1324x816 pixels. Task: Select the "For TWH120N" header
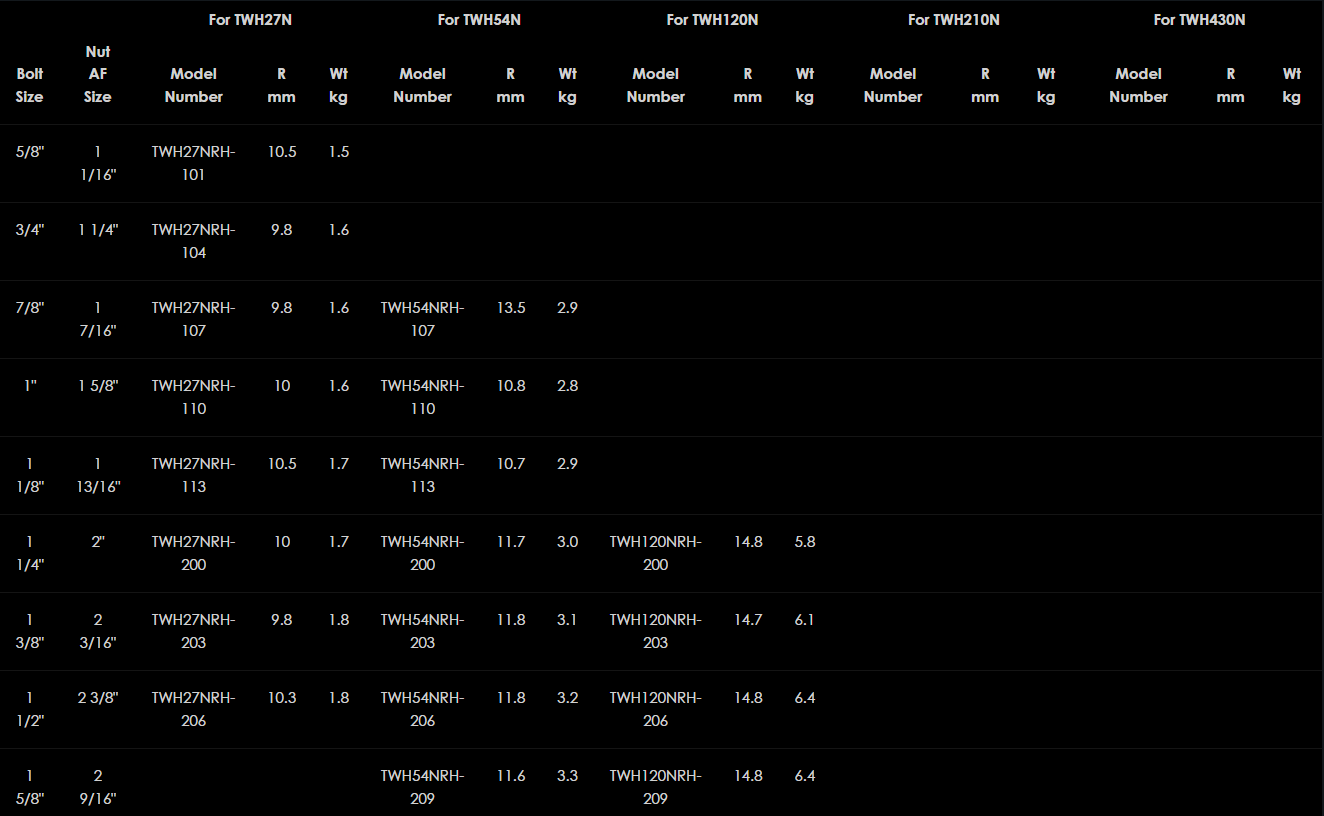(712, 20)
